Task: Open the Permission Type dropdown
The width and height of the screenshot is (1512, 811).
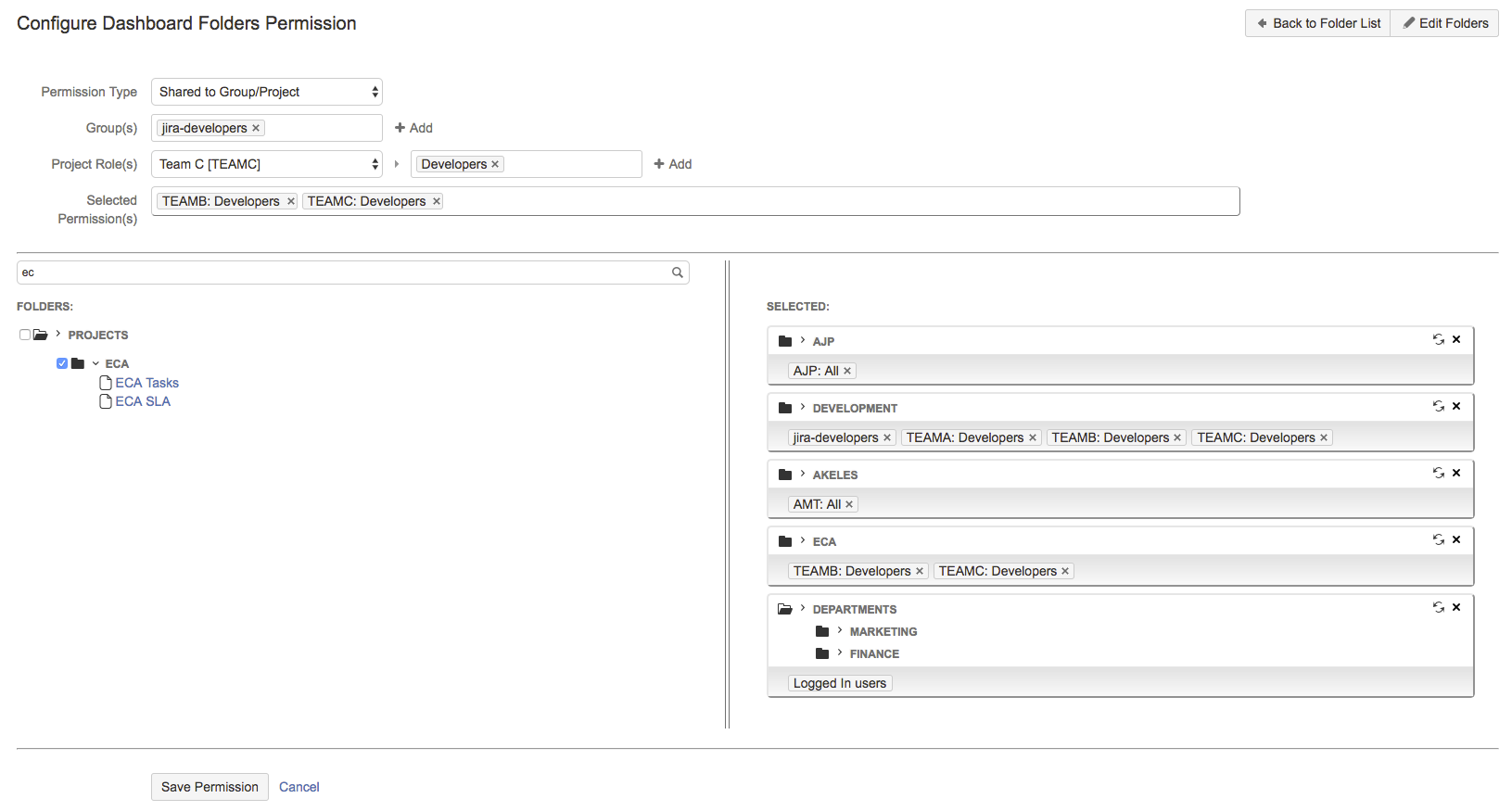Action: 267,92
